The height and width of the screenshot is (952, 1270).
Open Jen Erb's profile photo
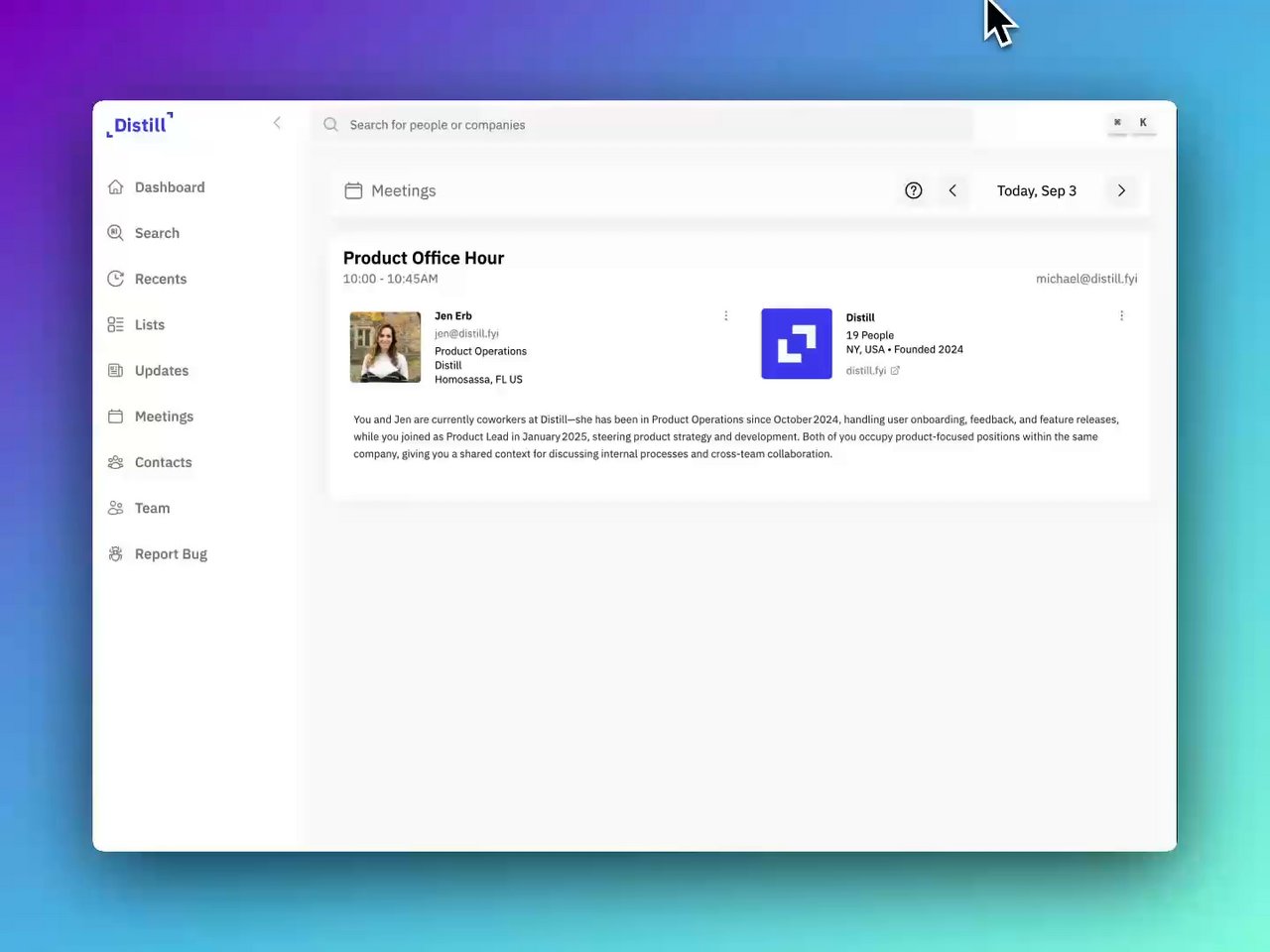coord(385,347)
